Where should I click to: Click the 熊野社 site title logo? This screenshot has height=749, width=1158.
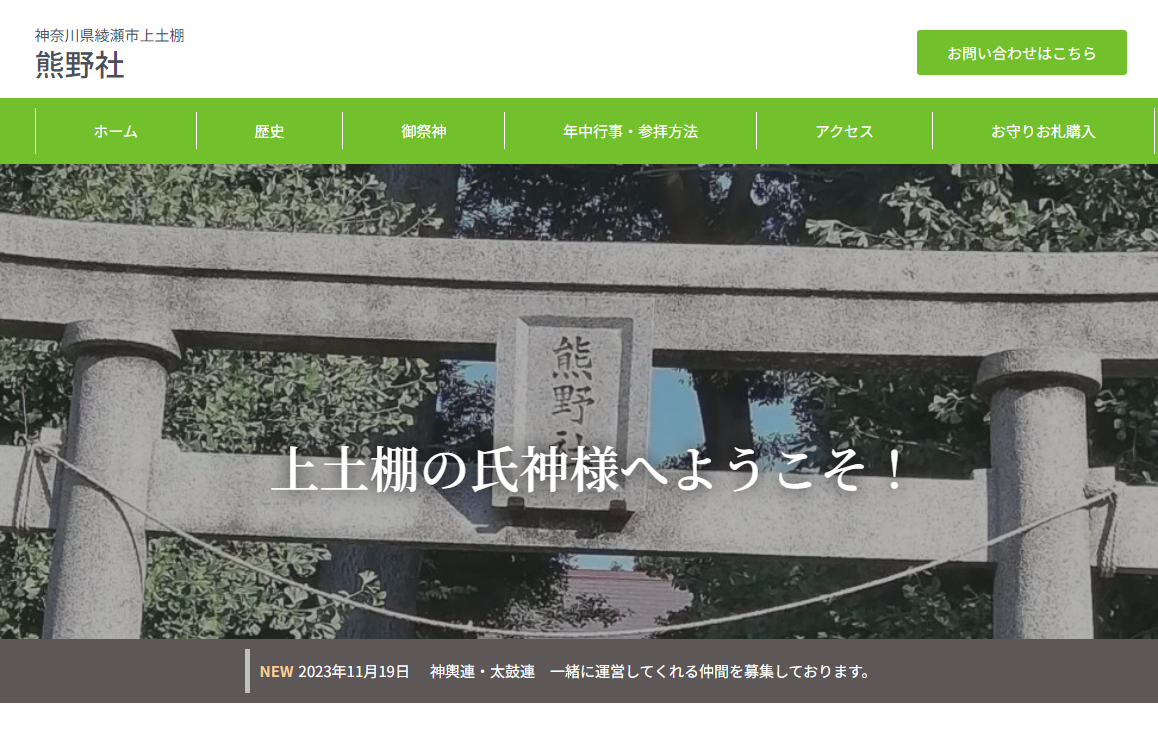(80, 65)
